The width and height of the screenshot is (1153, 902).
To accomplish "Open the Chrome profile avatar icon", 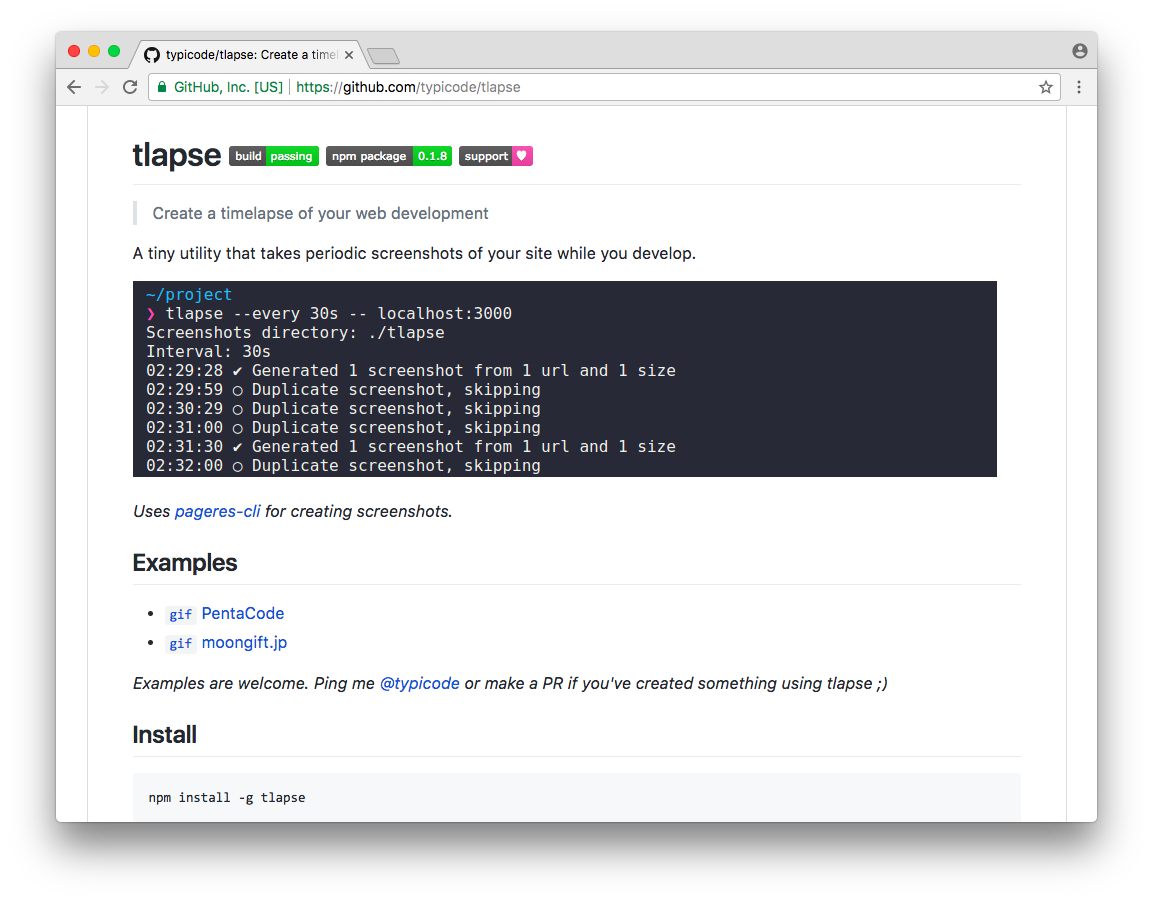I will (1079, 51).
